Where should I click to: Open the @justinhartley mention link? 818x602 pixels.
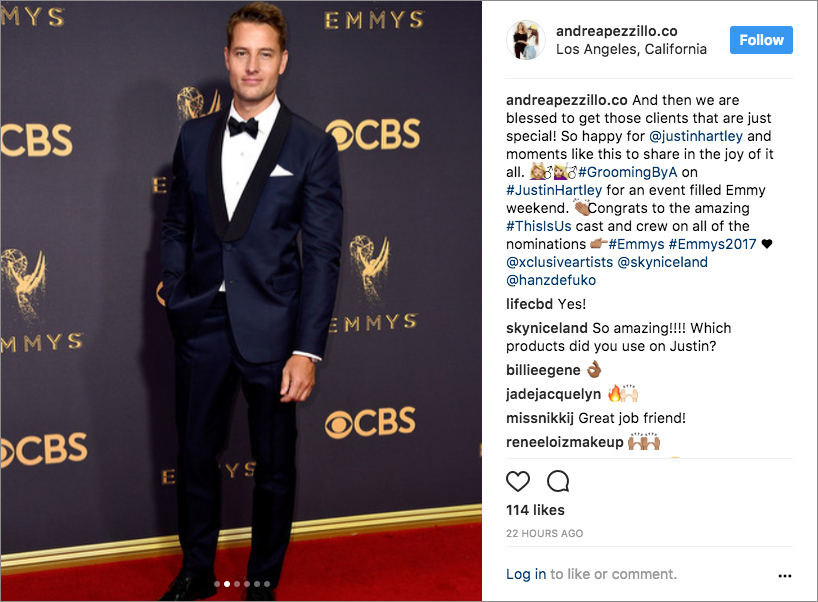click(695, 136)
